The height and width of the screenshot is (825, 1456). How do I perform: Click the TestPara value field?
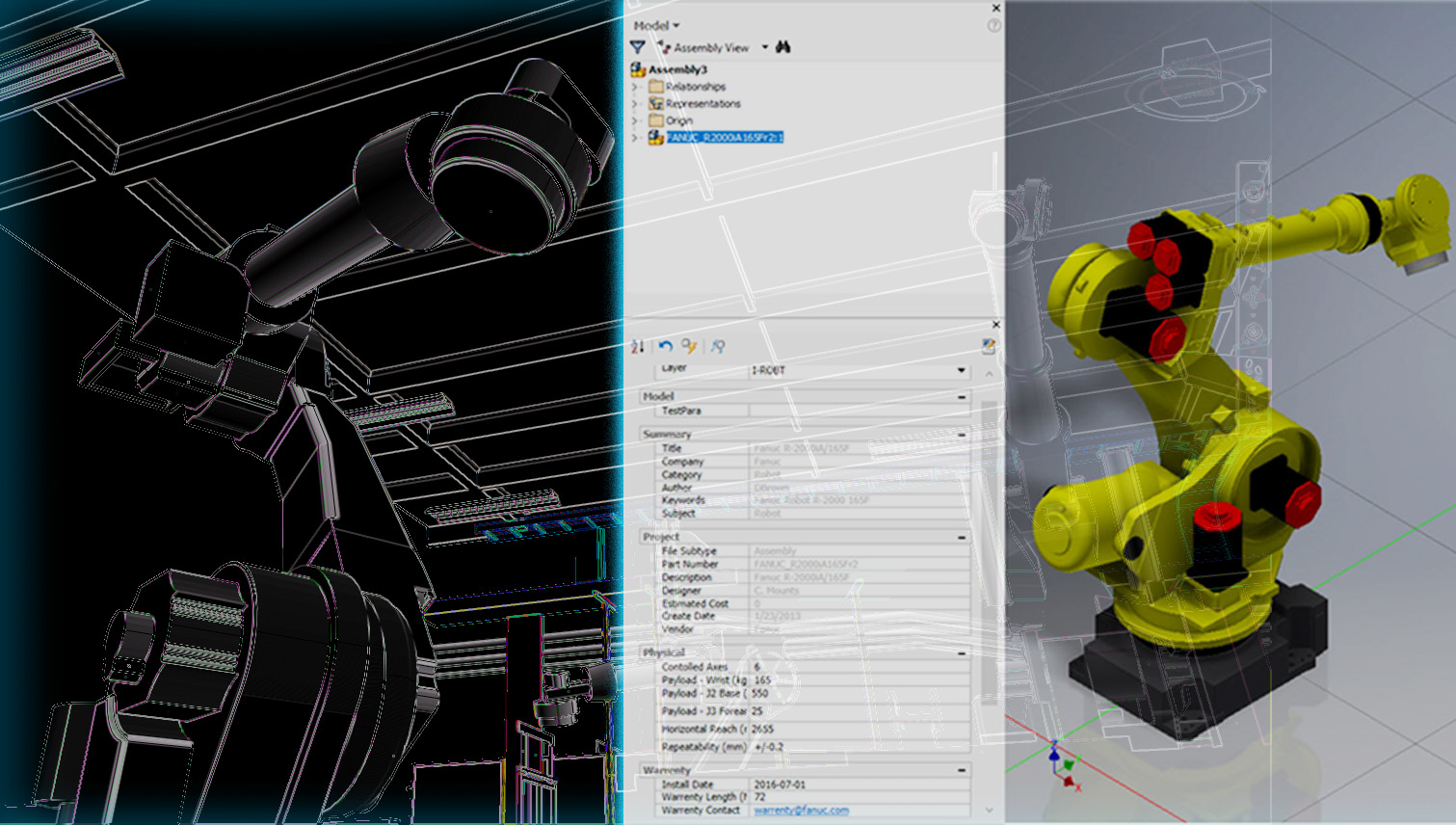pyautogui.click(x=859, y=411)
